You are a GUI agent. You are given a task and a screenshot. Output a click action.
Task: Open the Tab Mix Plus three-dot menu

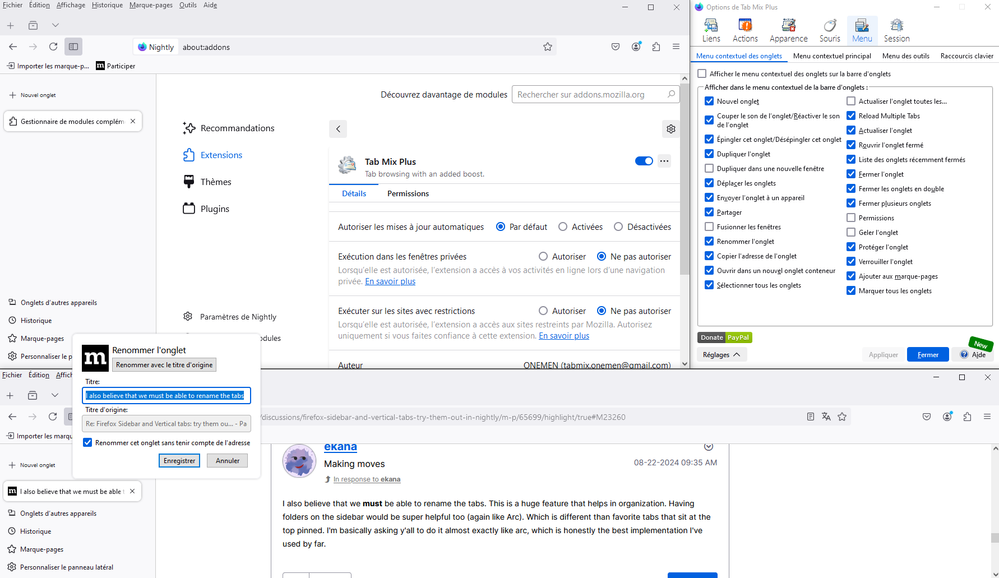coord(664,161)
